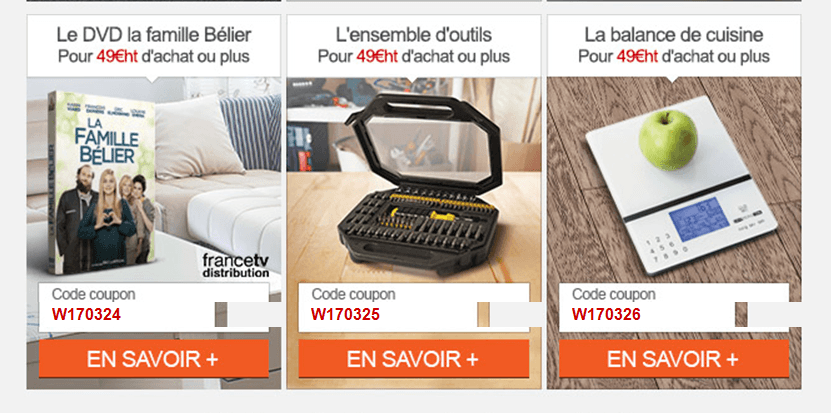Click the "La balance de cuisine" title
The width and height of the screenshot is (831, 413).
tap(674, 35)
